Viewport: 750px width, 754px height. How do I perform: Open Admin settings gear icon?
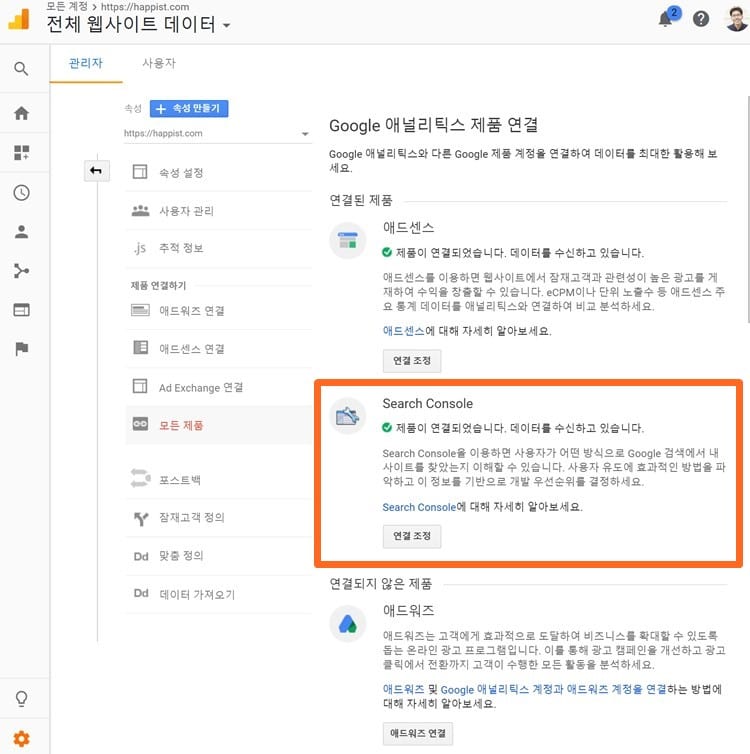[x=21, y=739]
